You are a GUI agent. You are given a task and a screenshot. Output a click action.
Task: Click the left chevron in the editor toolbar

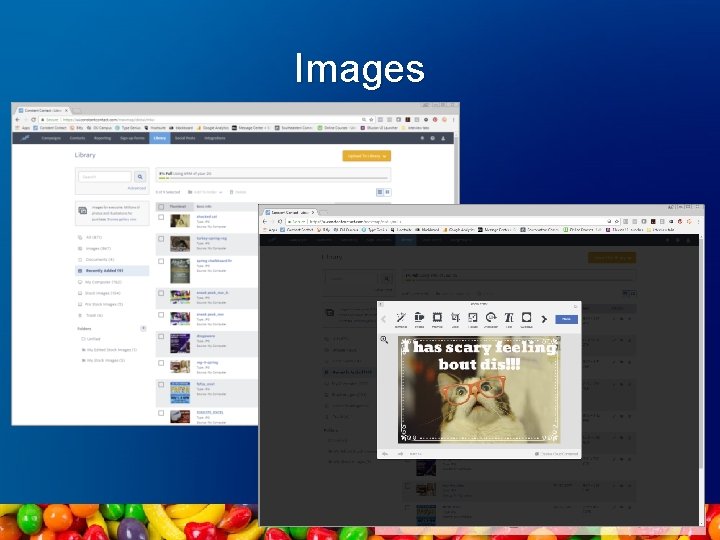point(384,319)
